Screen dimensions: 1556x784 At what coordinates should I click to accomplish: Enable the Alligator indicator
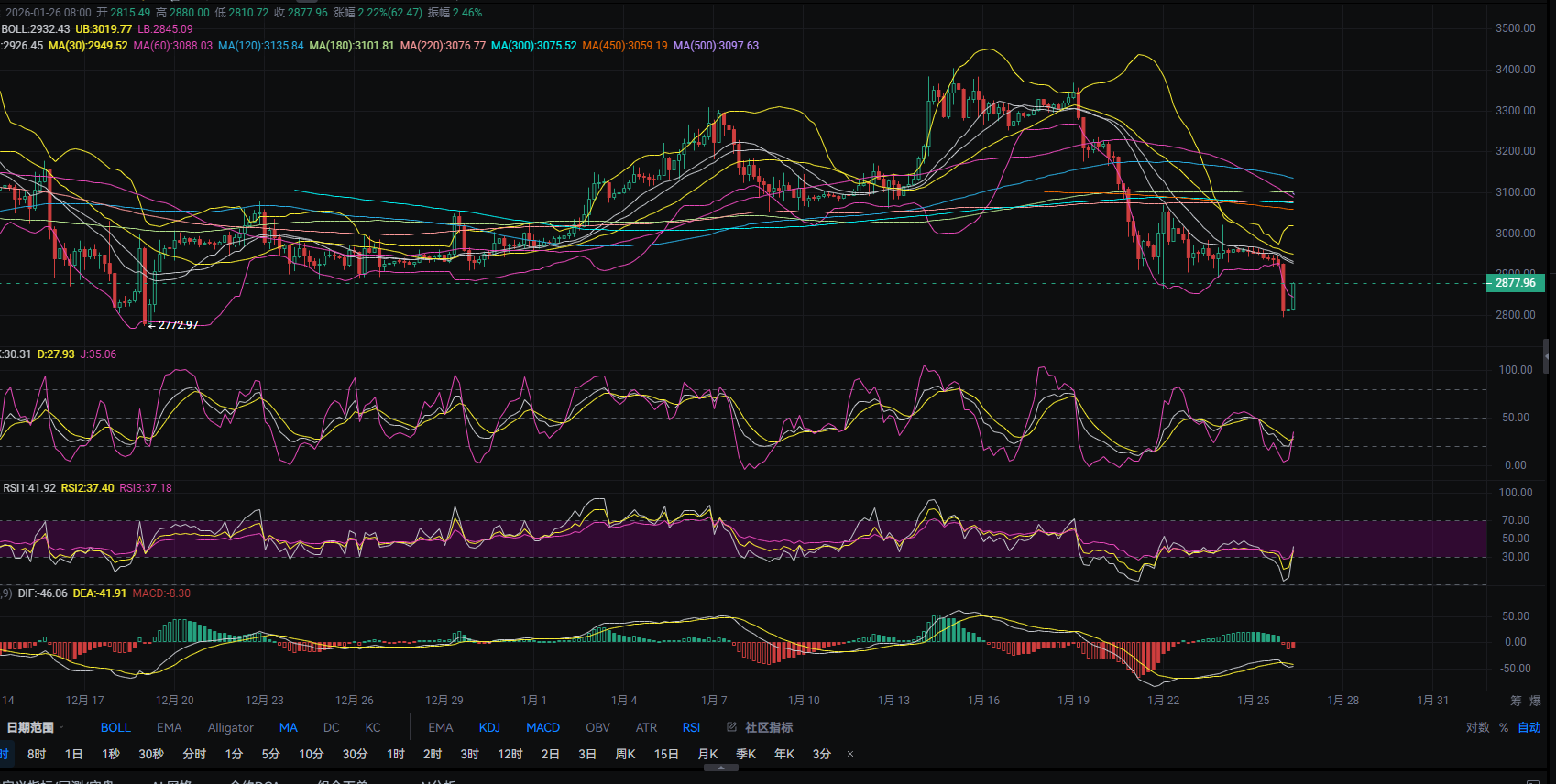point(230,727)
